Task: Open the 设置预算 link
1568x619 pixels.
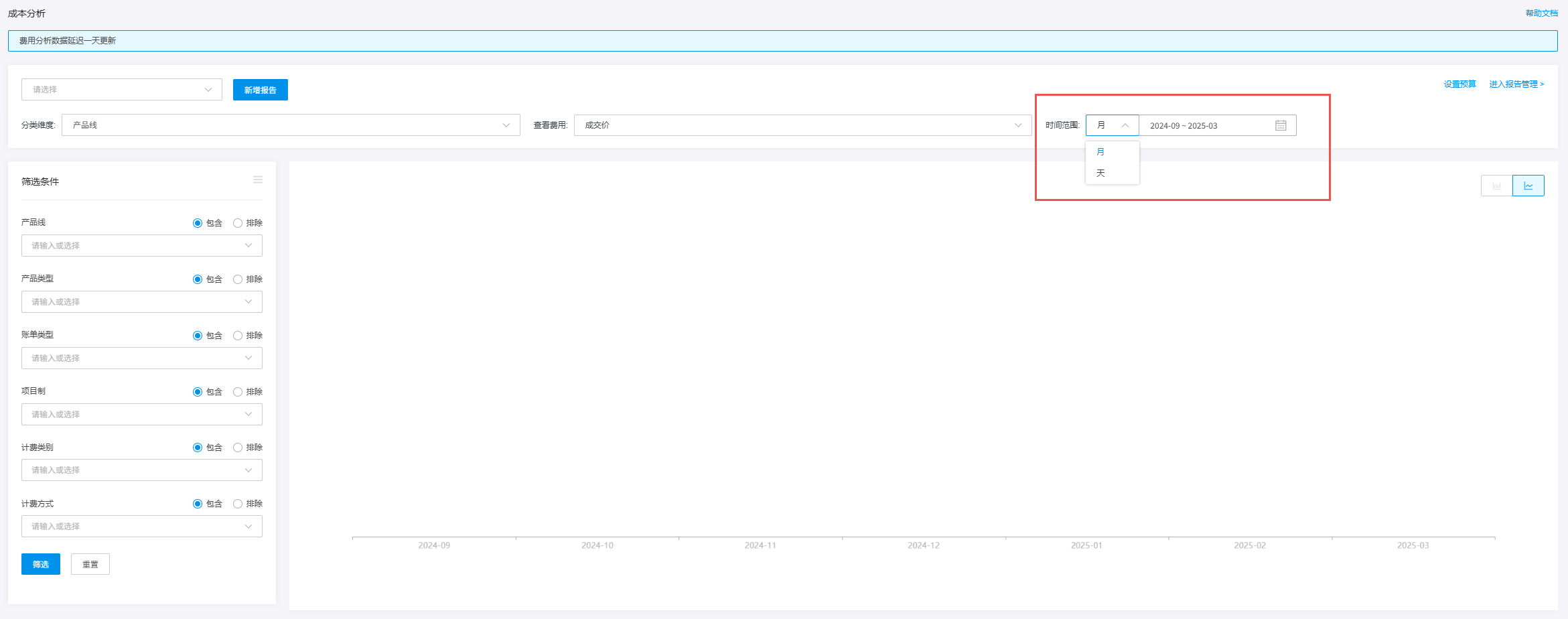Action: pyautogui.click(x=1459, y=84)
